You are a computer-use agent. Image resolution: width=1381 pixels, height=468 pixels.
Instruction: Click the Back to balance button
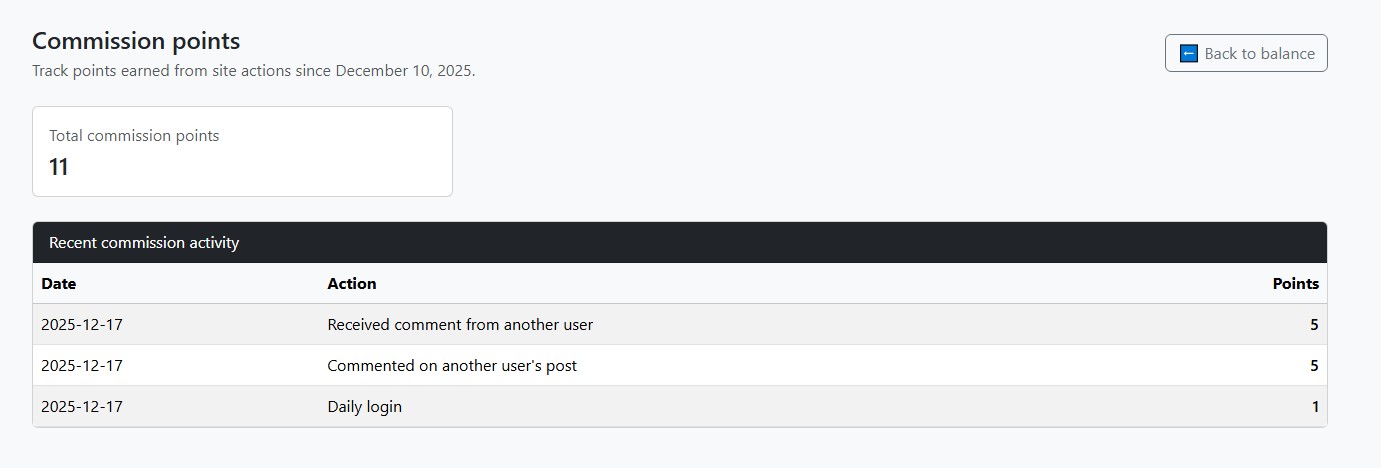(1246, 54)
